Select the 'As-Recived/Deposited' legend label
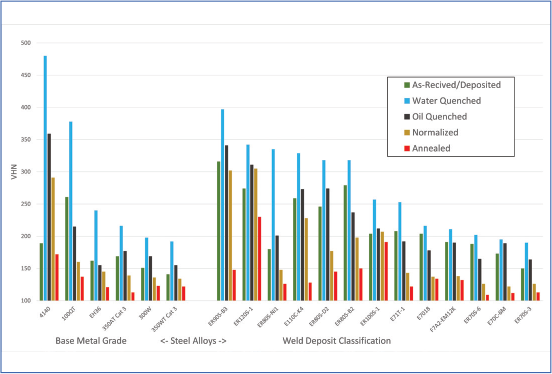This screenshot has width=552, height=374. [457, 85]
